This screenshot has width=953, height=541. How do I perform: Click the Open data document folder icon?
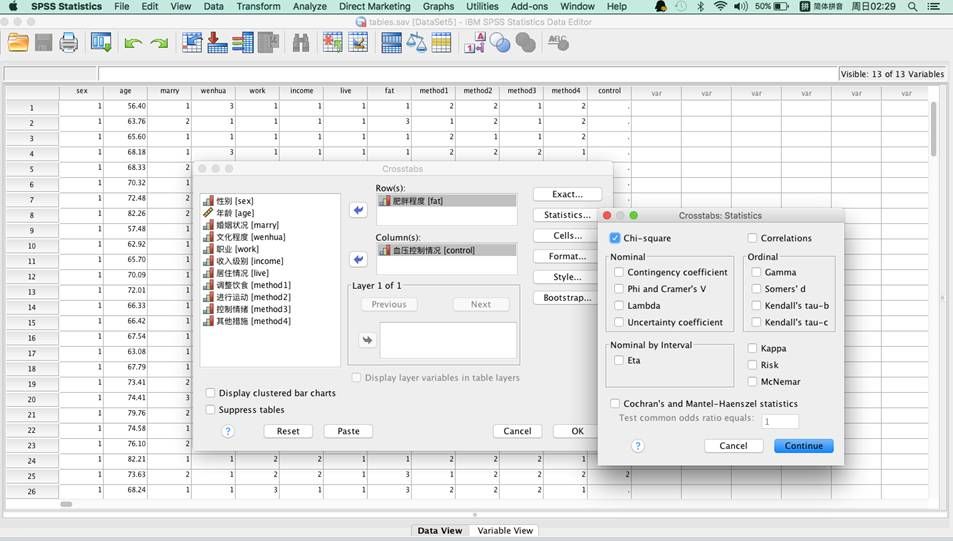pyautogui.click(x=18, y=43)
